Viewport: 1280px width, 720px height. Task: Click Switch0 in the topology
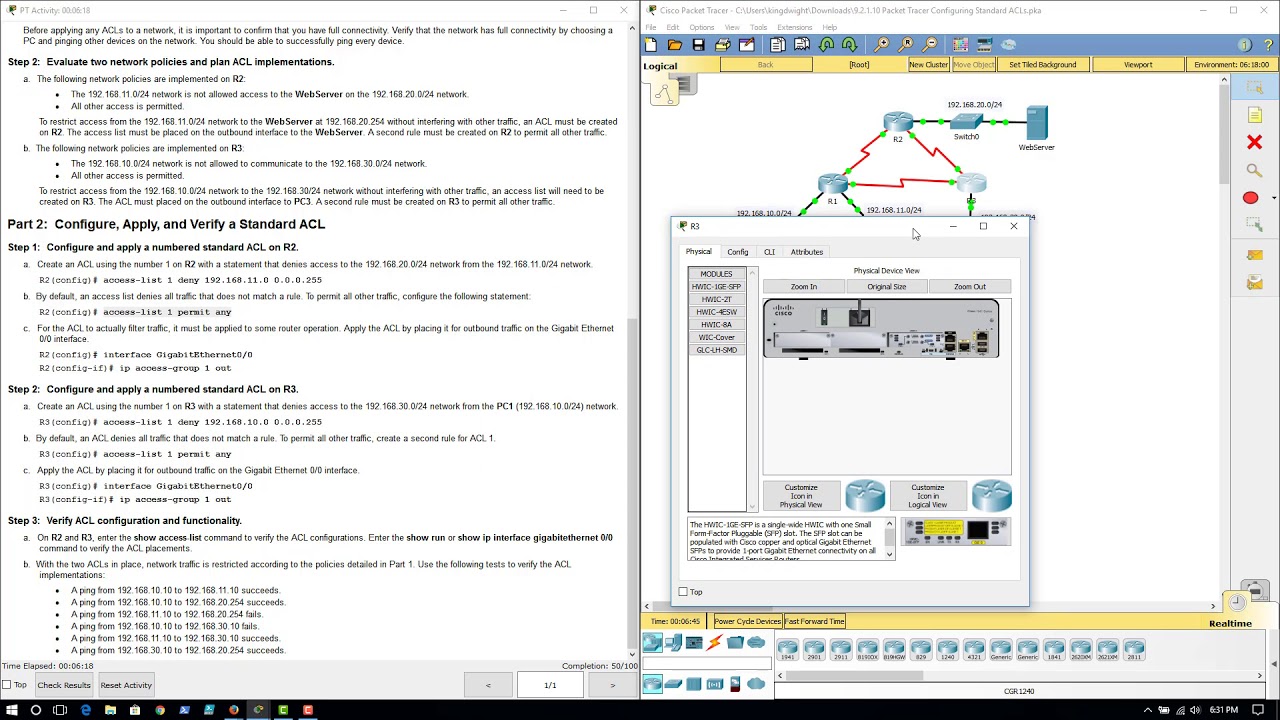click(966, 121)
